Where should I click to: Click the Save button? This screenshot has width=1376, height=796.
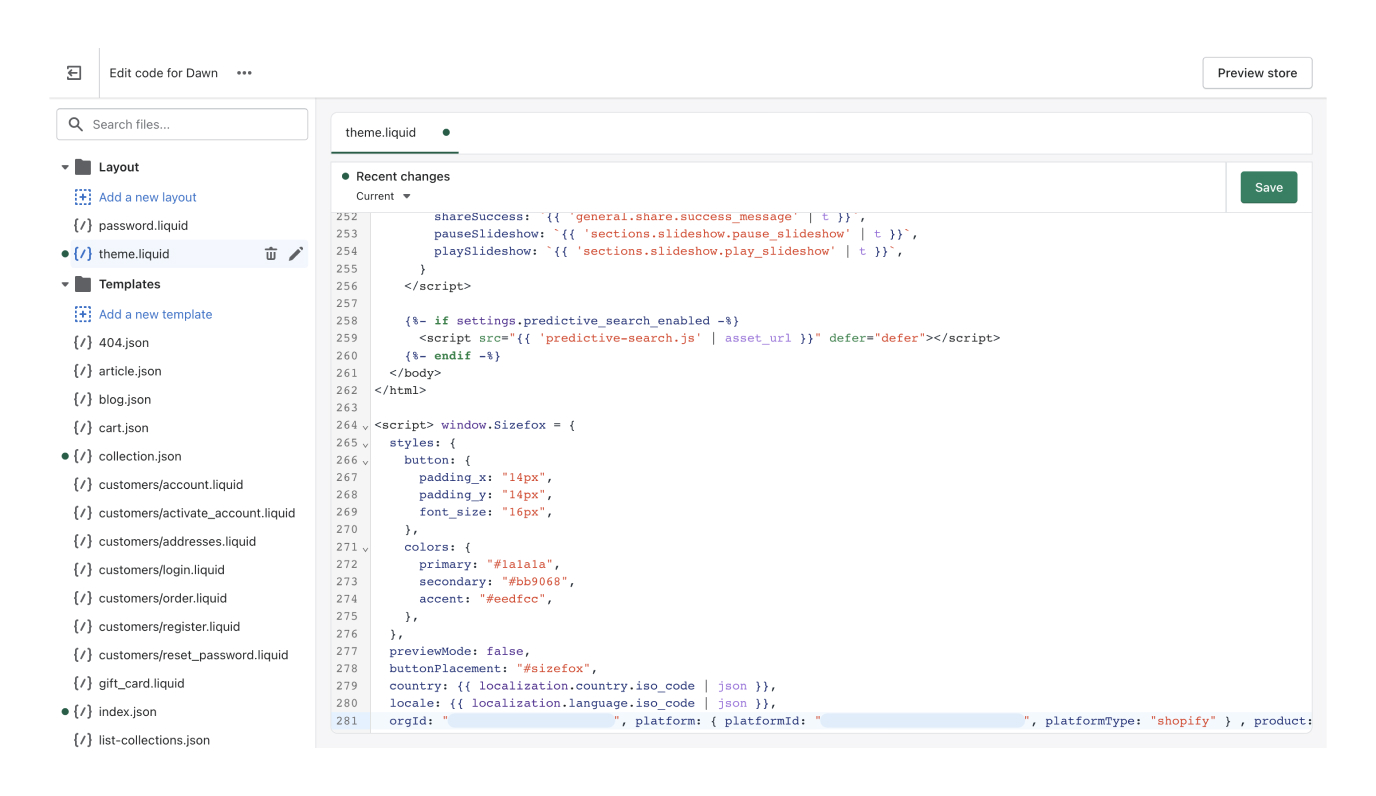(x=1269, y=187)
